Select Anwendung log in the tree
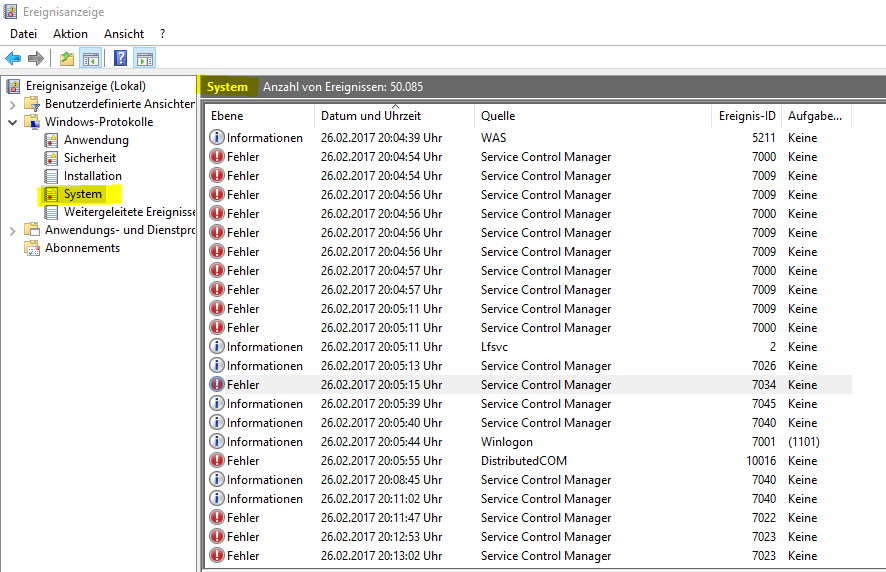886x572 pixels. (x=96, y=140)
